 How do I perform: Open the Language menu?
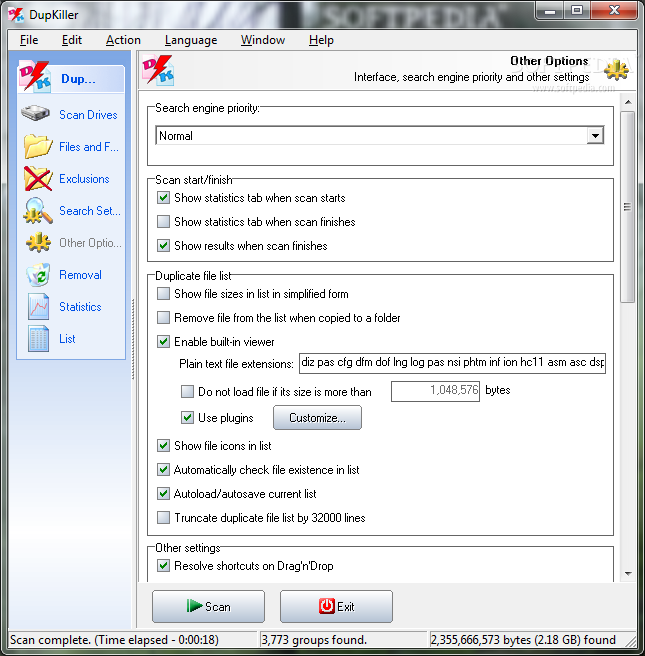click(x=191, y=40)
